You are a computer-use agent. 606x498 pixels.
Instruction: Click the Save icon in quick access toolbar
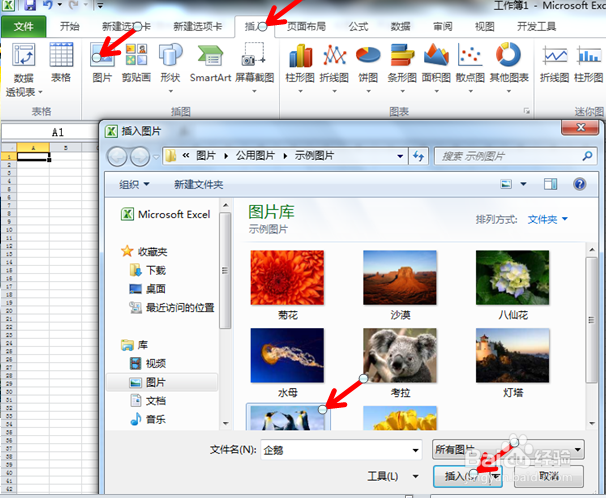click(x=30, y=5)
